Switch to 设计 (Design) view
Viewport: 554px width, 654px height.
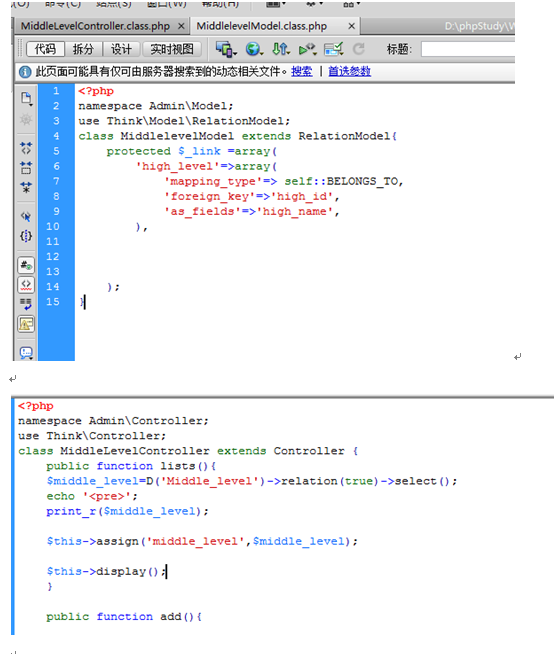click(121, 49)
